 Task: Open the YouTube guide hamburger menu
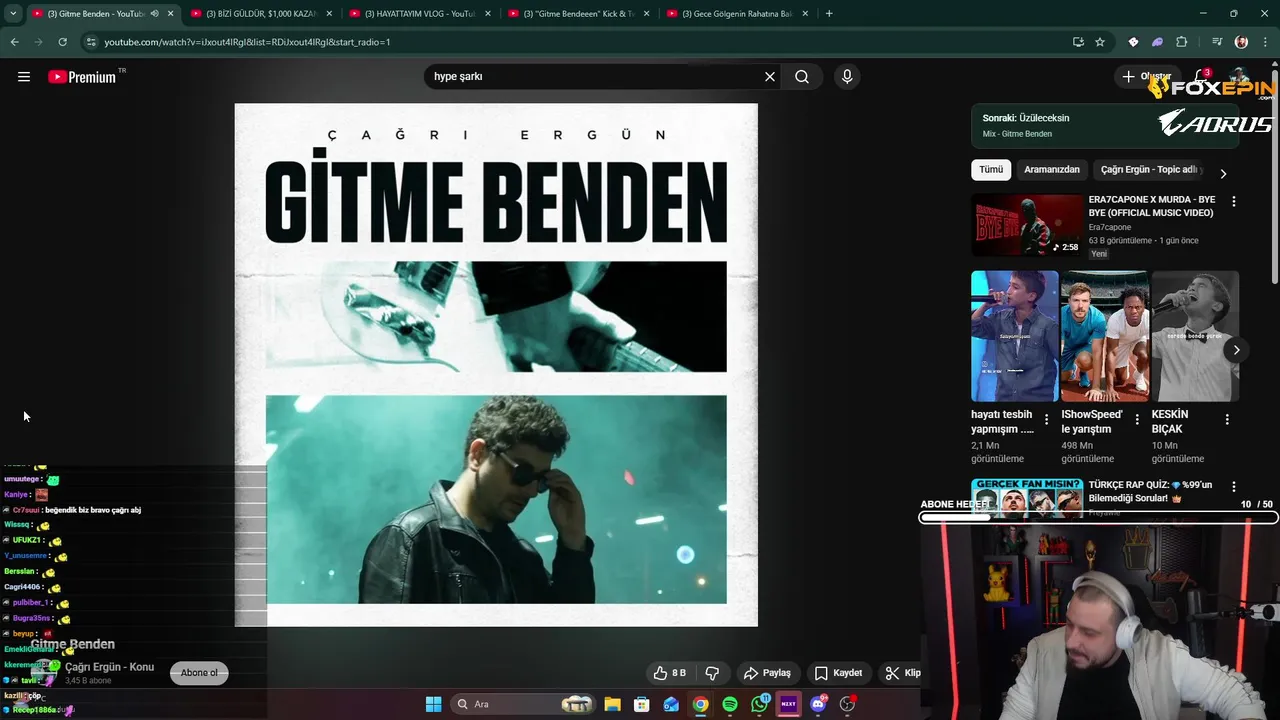point(24,77)
